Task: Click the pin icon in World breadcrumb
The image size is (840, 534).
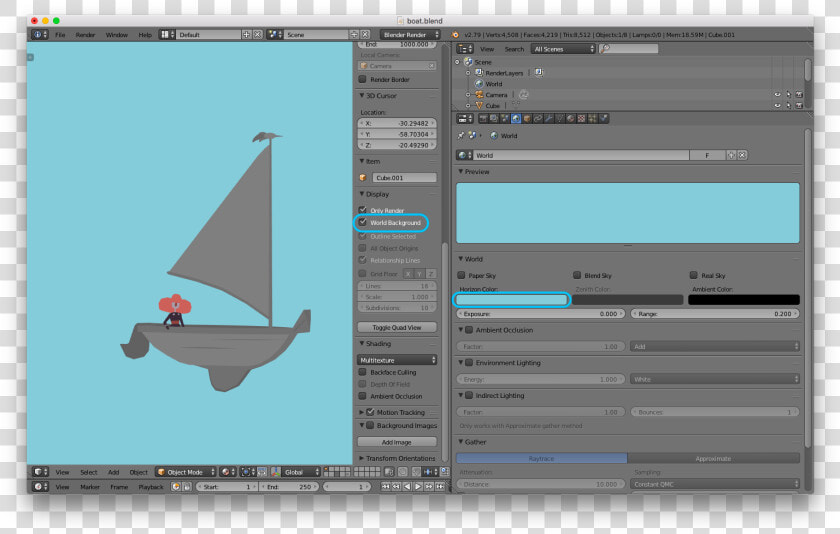Action: pos(460,136)
